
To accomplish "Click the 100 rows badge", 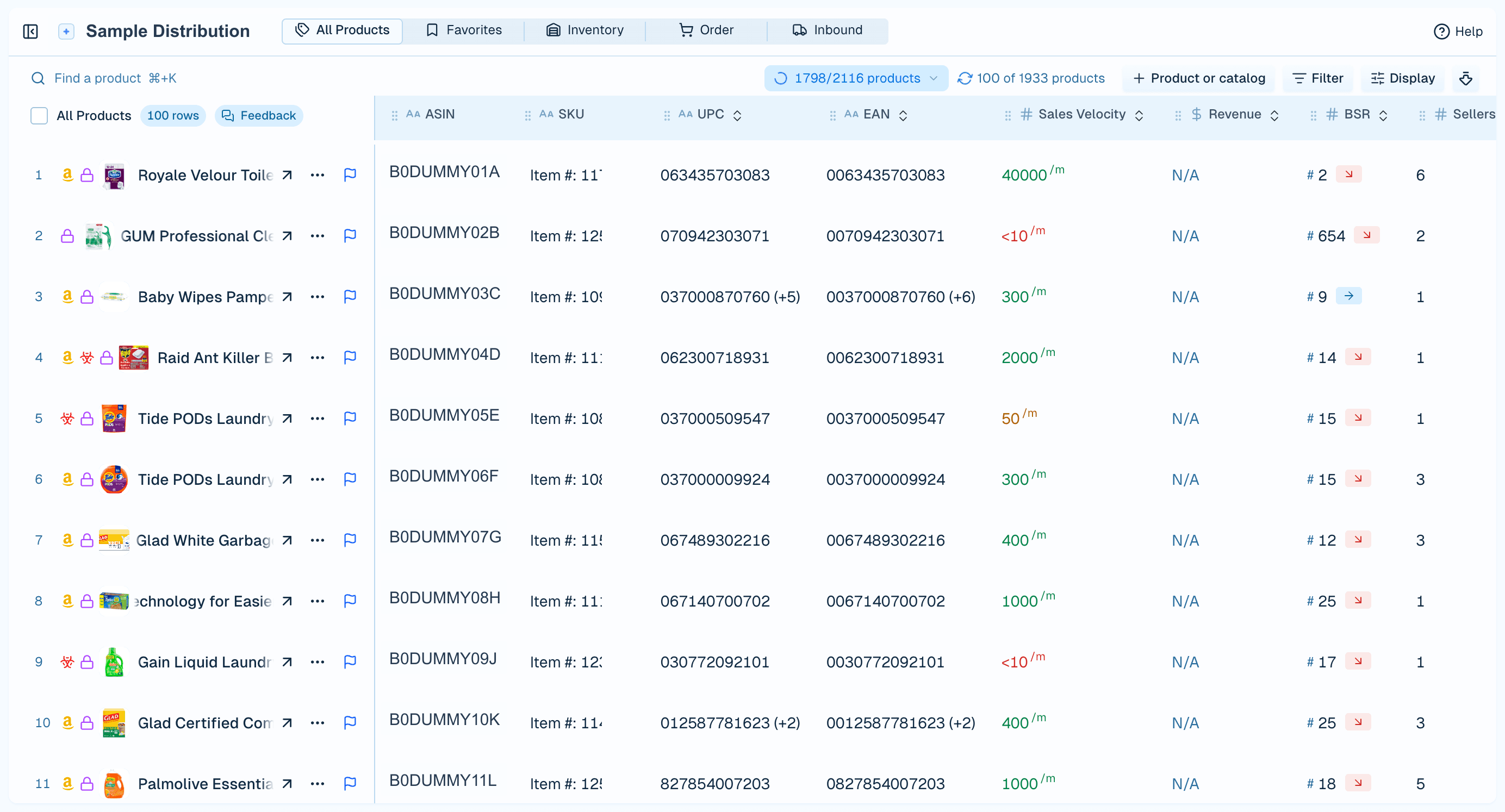I will click(x=173, y=116).
